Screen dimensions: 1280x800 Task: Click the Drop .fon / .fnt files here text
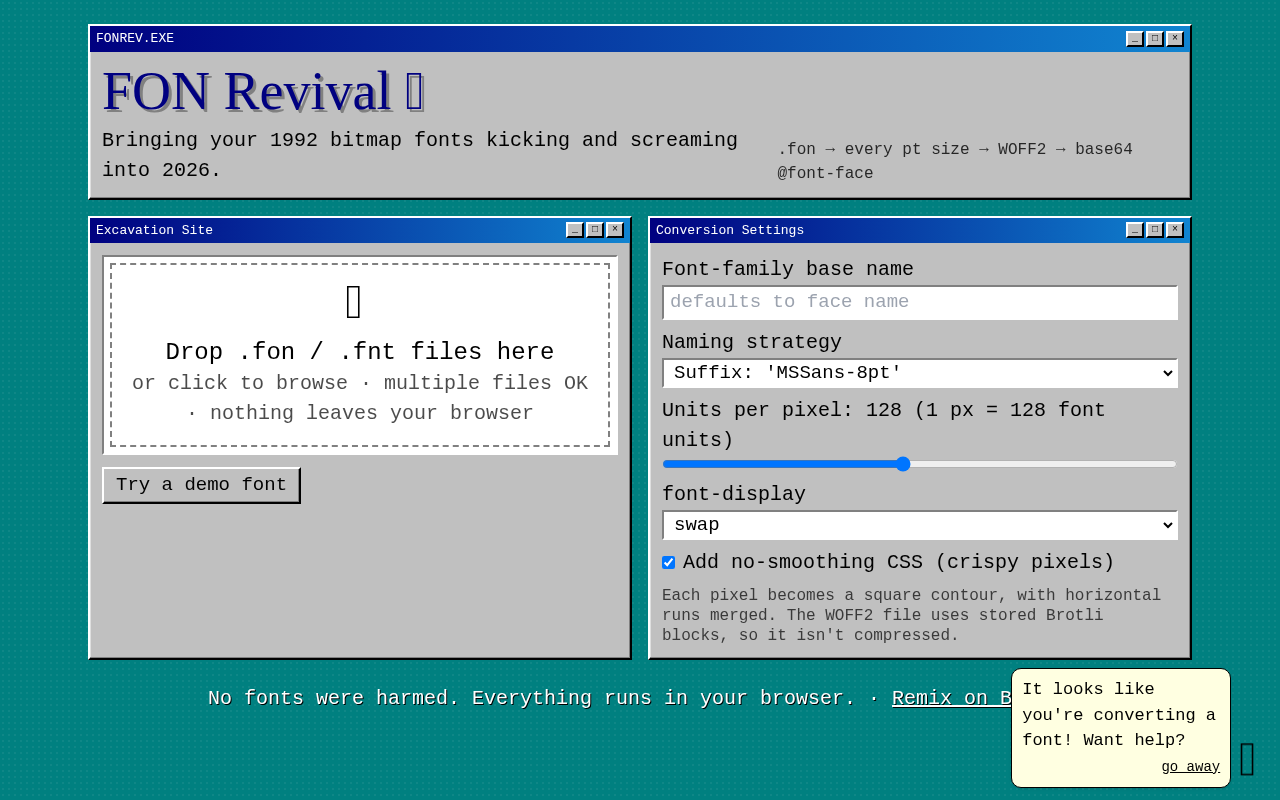pos(360,352)
